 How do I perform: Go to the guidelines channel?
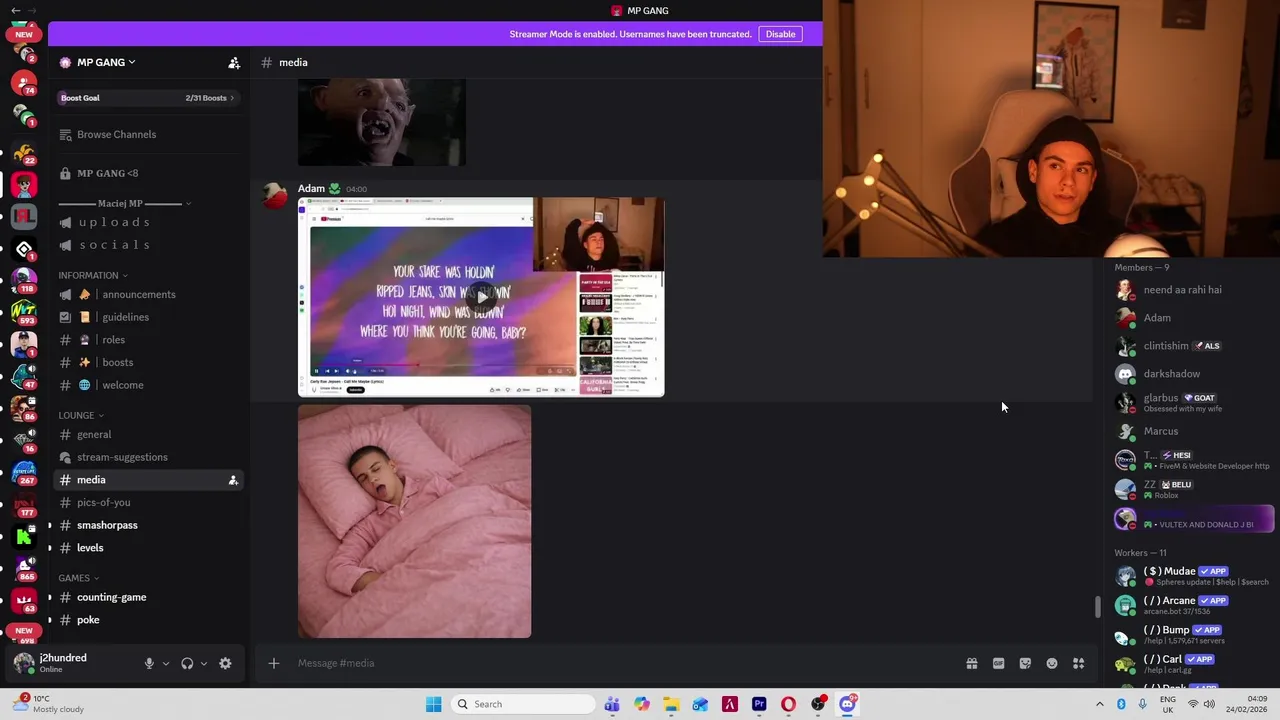coord(147,317)
